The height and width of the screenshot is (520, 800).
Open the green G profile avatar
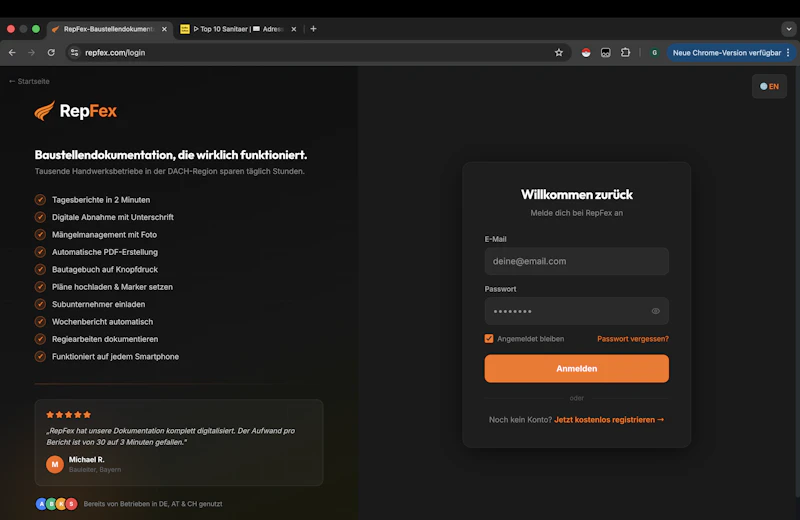654,53
